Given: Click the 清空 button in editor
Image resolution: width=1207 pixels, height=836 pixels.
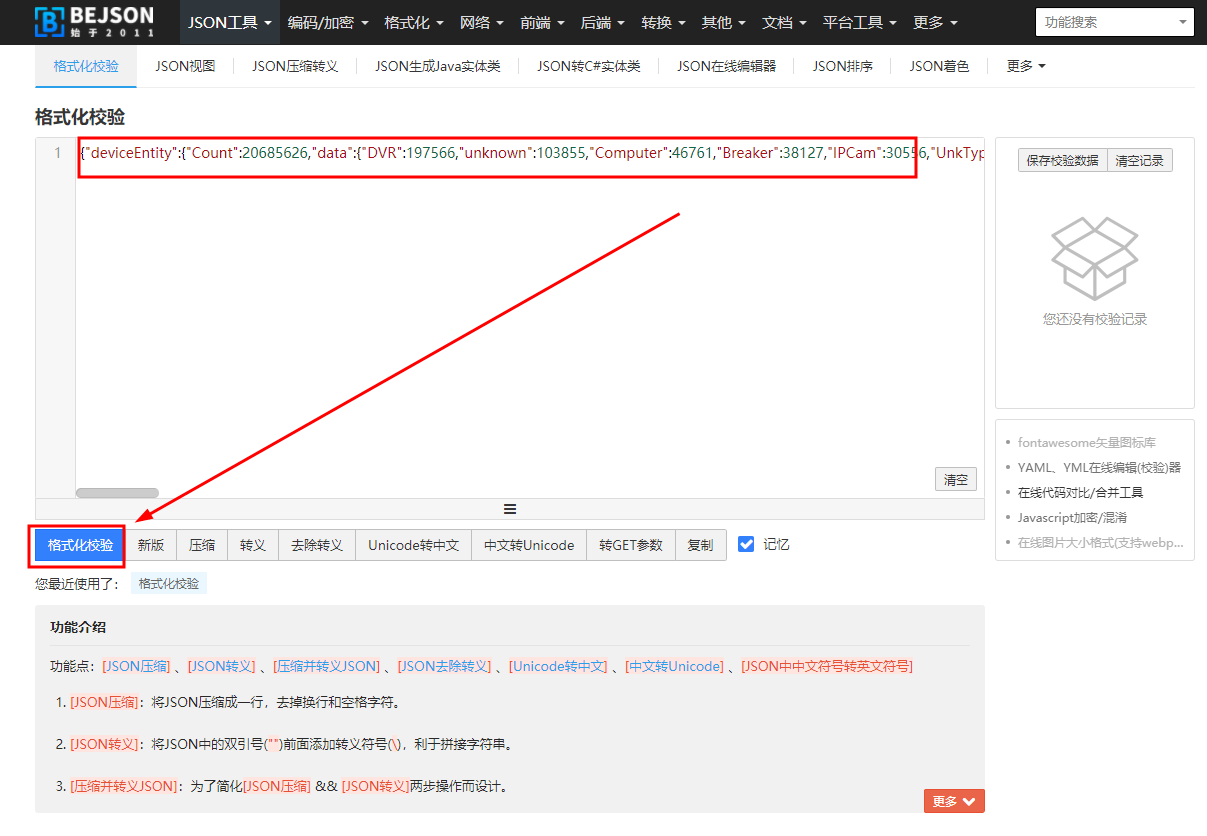Looking at the screenshot, I should (956, 479).
